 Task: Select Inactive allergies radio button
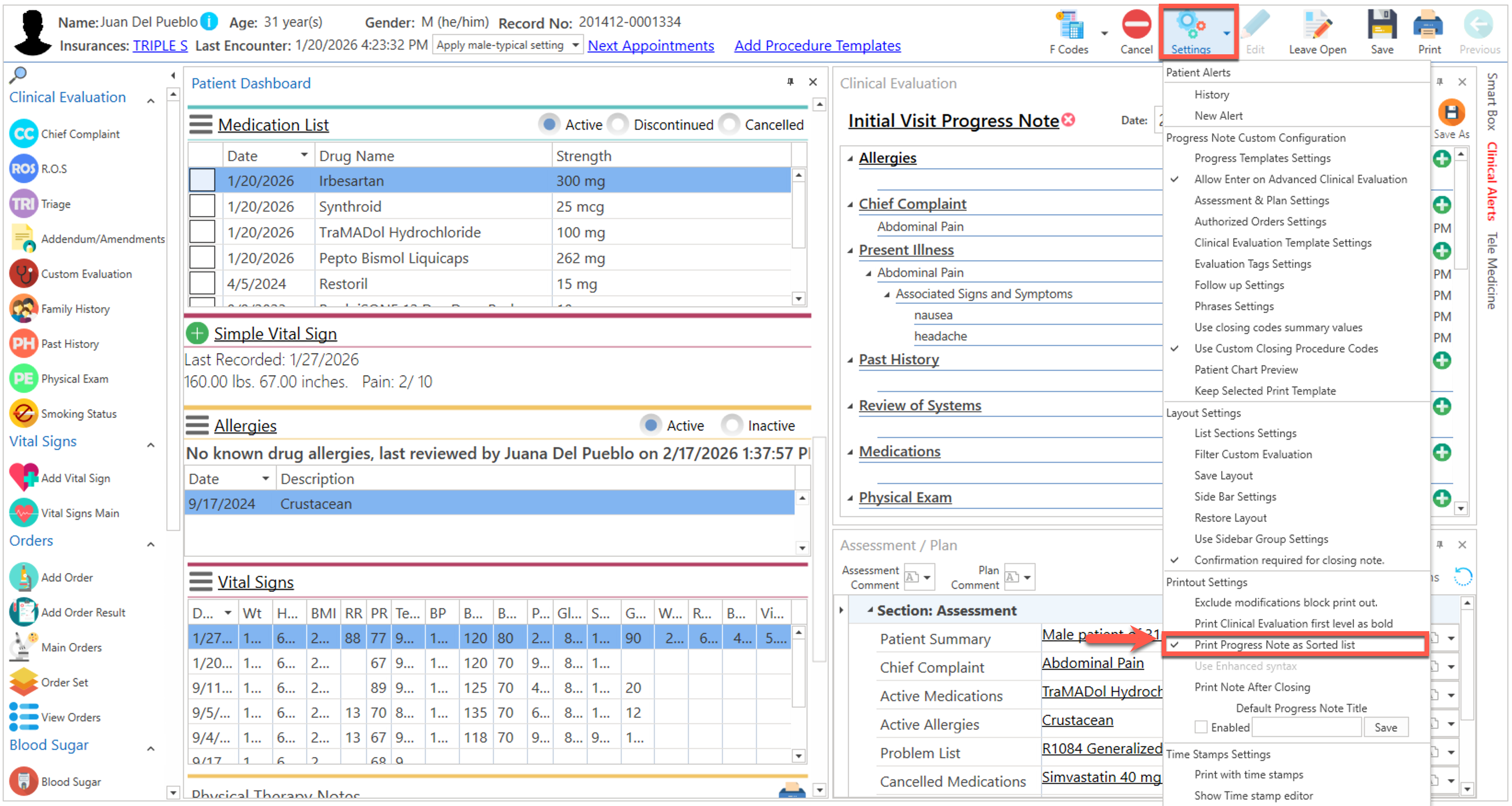point(731,425)
